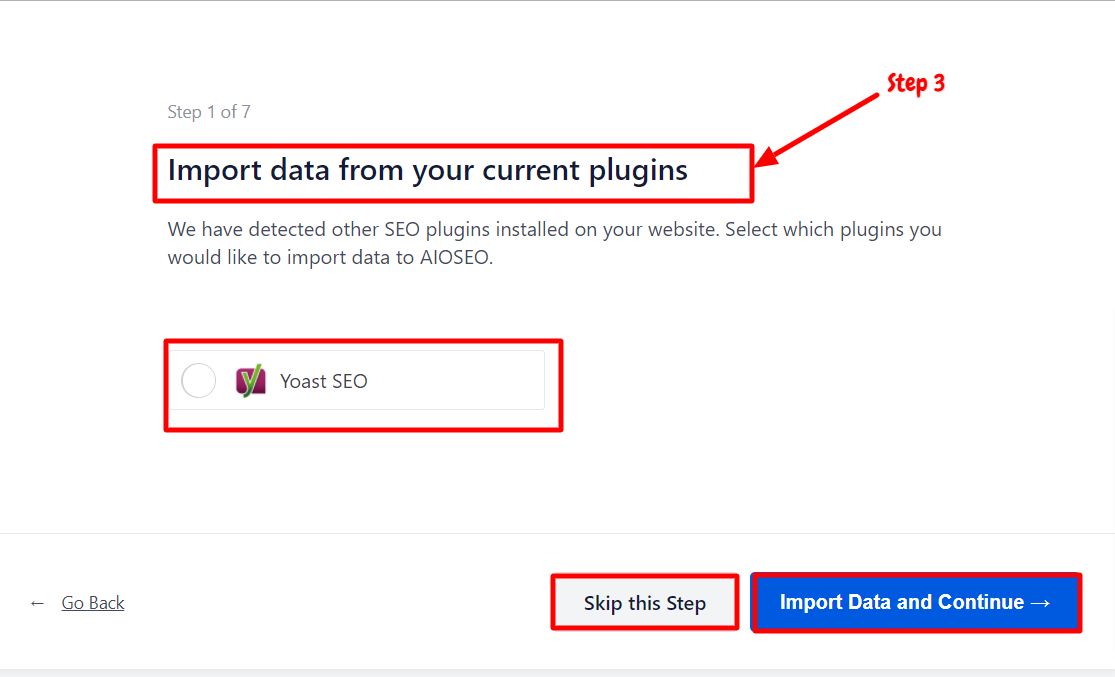
Task: Follow the Go Back link
Action: (92, 603)
